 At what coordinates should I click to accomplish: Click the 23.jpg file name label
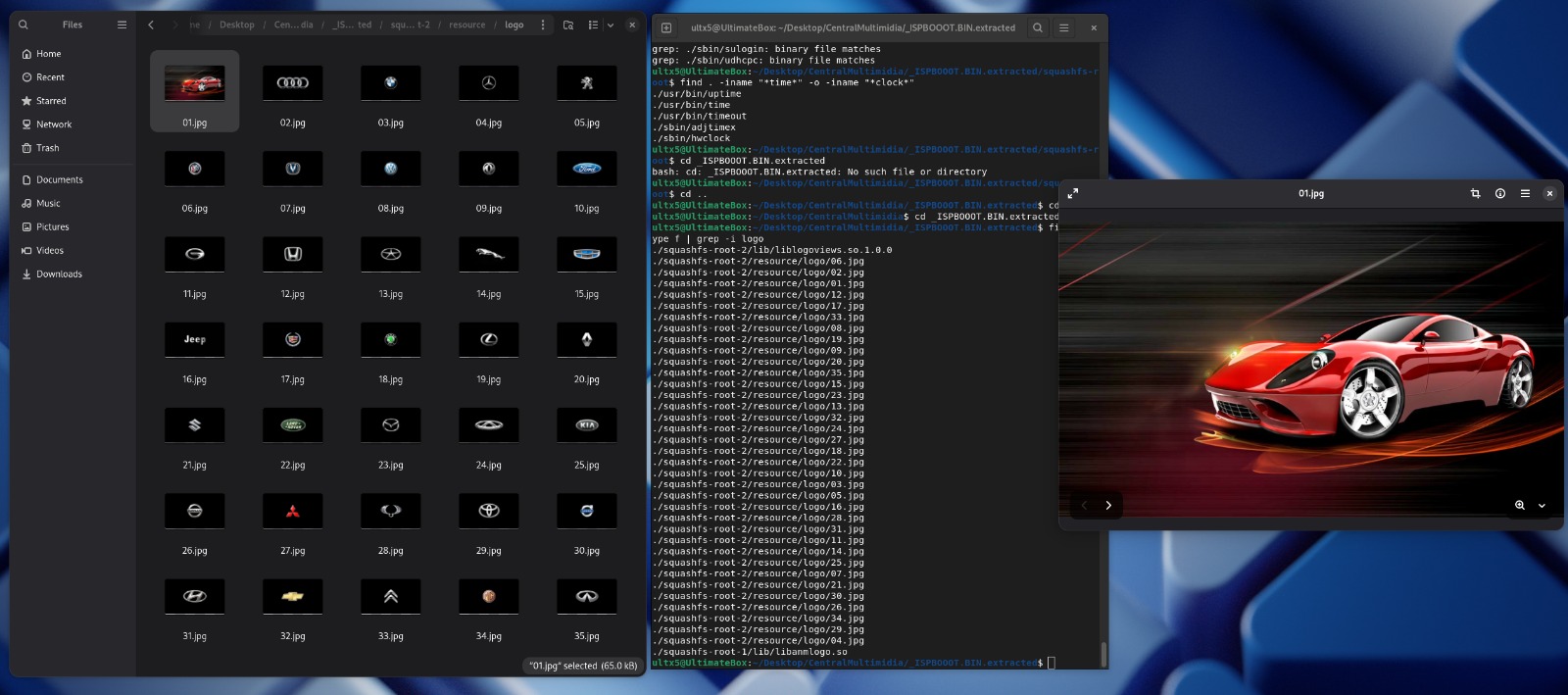390,466
